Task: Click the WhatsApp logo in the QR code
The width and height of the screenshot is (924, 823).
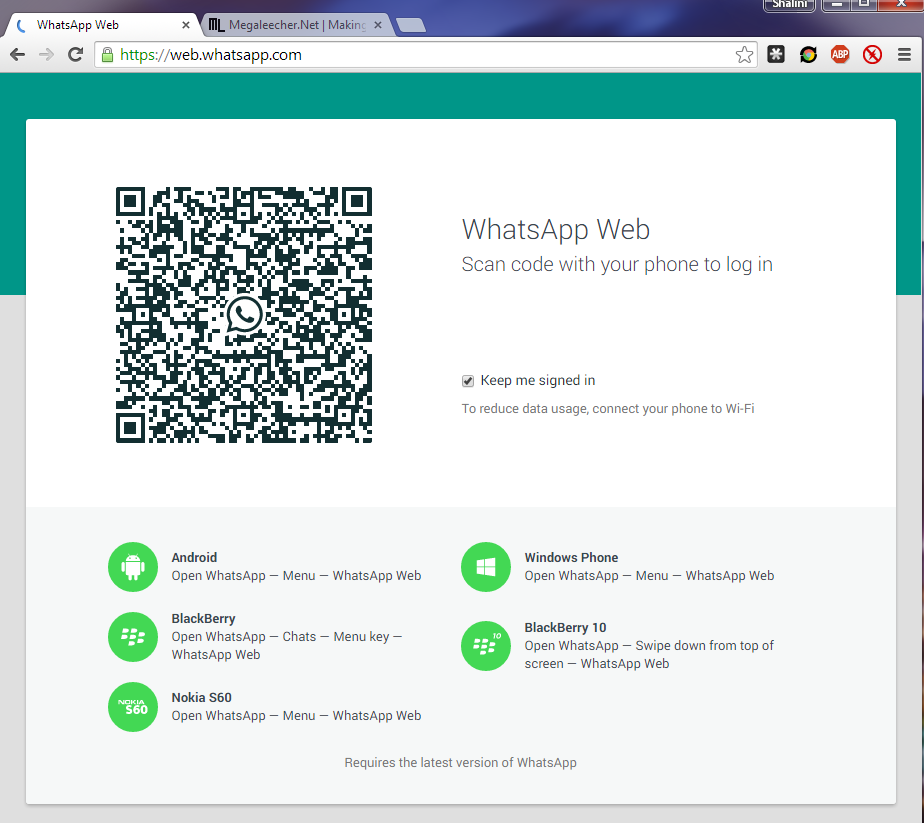Action: tap(244, 315)
